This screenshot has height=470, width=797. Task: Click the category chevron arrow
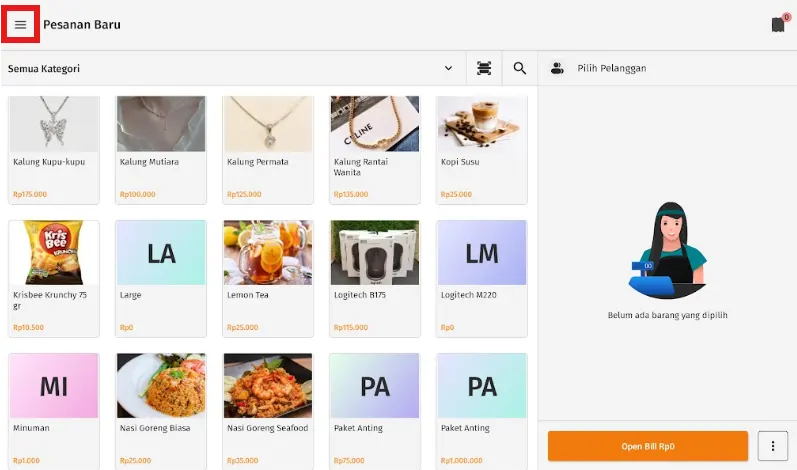(x=448, y=68)
